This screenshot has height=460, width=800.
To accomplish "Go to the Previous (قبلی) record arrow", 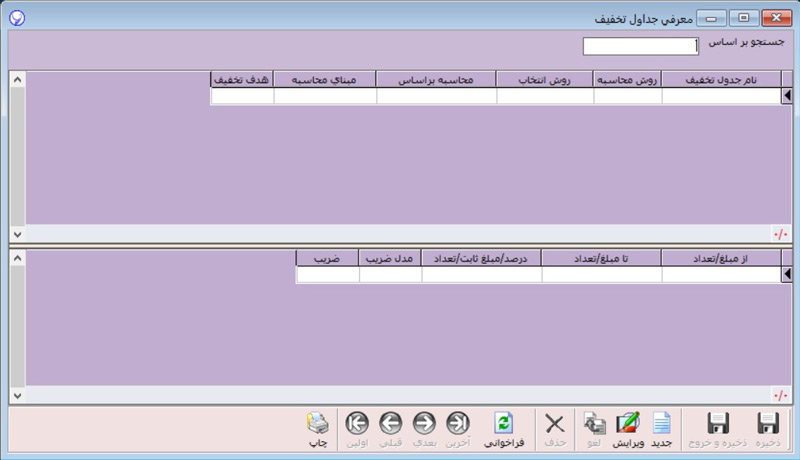I will point(390,424).
